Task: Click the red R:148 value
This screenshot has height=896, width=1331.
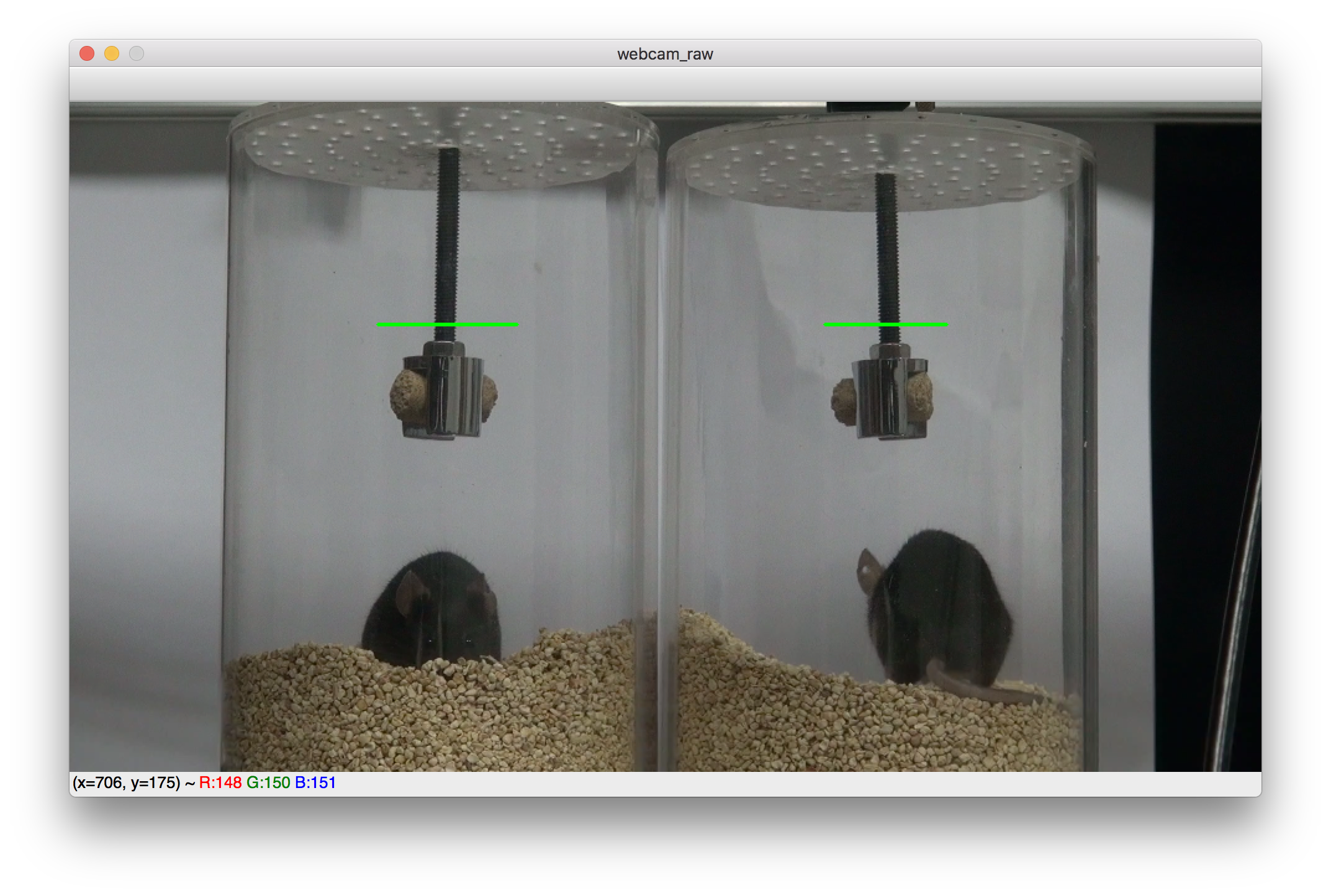Action: [x=220, y=783]
